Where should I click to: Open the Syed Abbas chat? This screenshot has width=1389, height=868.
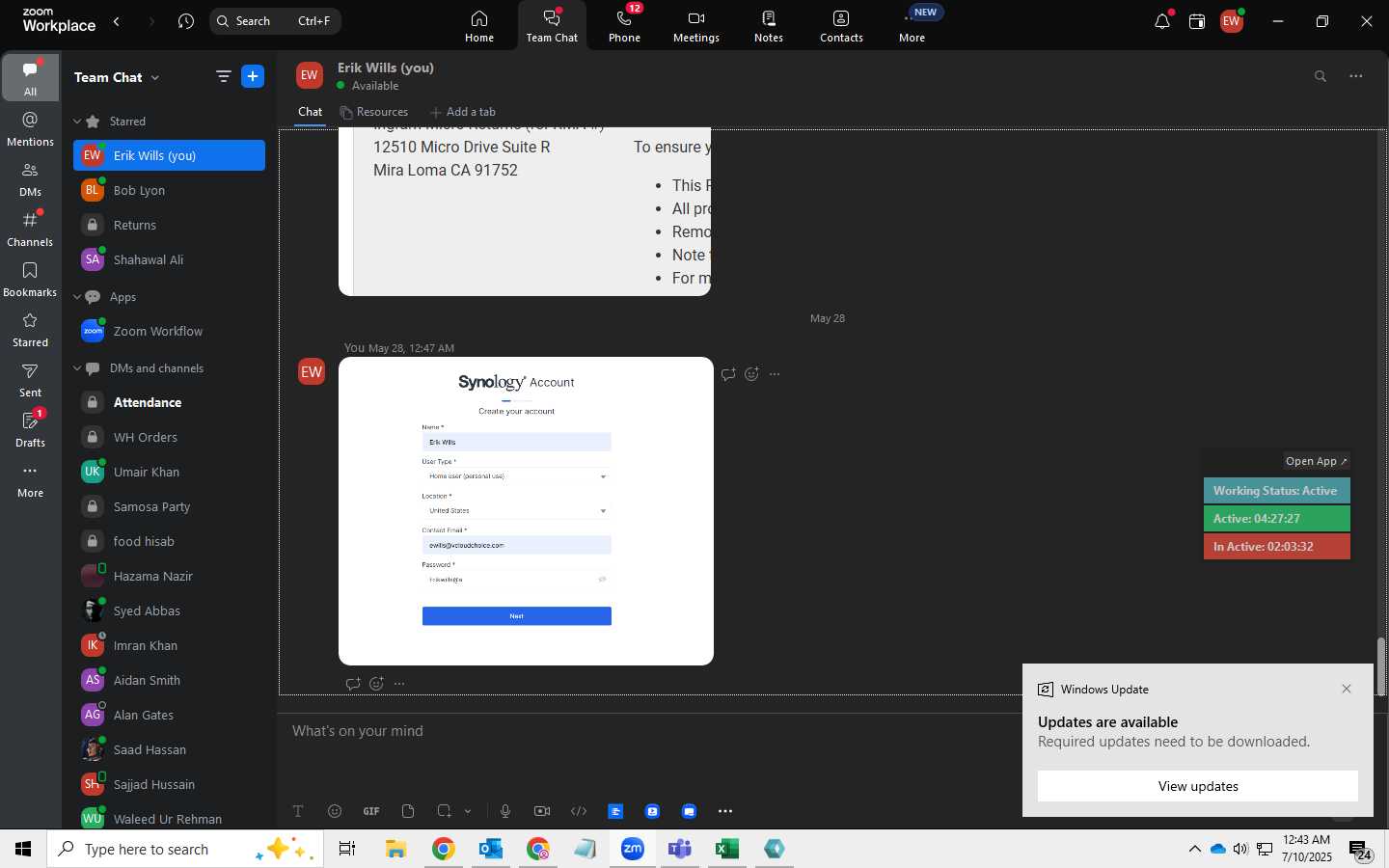[x=169, y=610]
